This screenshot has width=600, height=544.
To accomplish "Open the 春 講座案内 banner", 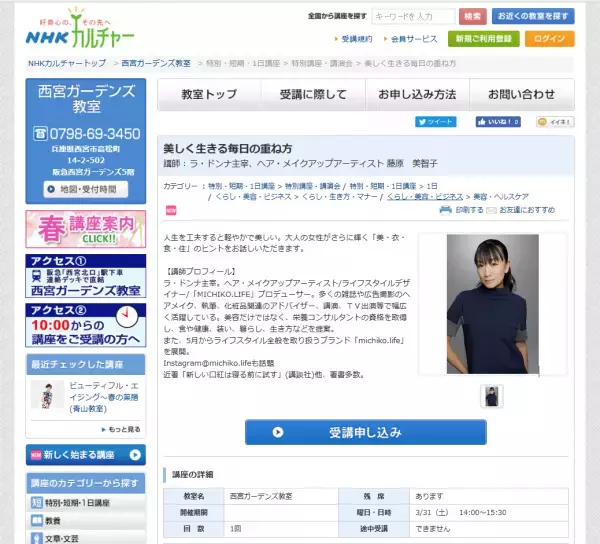I will coord(86,229).
